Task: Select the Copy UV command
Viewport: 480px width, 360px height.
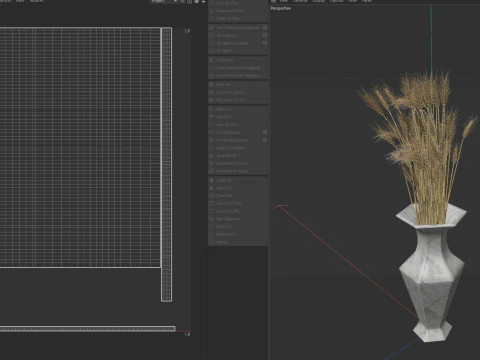Action: [x=238, y=180]
